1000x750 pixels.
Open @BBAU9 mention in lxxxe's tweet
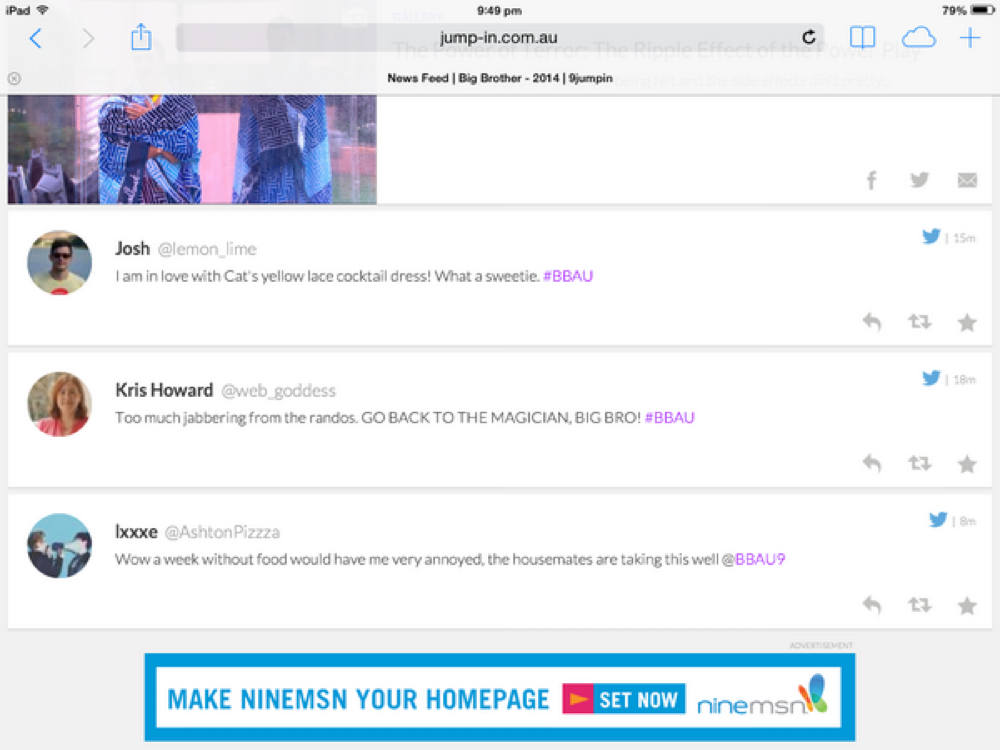pyautogui.click(x=753, y=559)
